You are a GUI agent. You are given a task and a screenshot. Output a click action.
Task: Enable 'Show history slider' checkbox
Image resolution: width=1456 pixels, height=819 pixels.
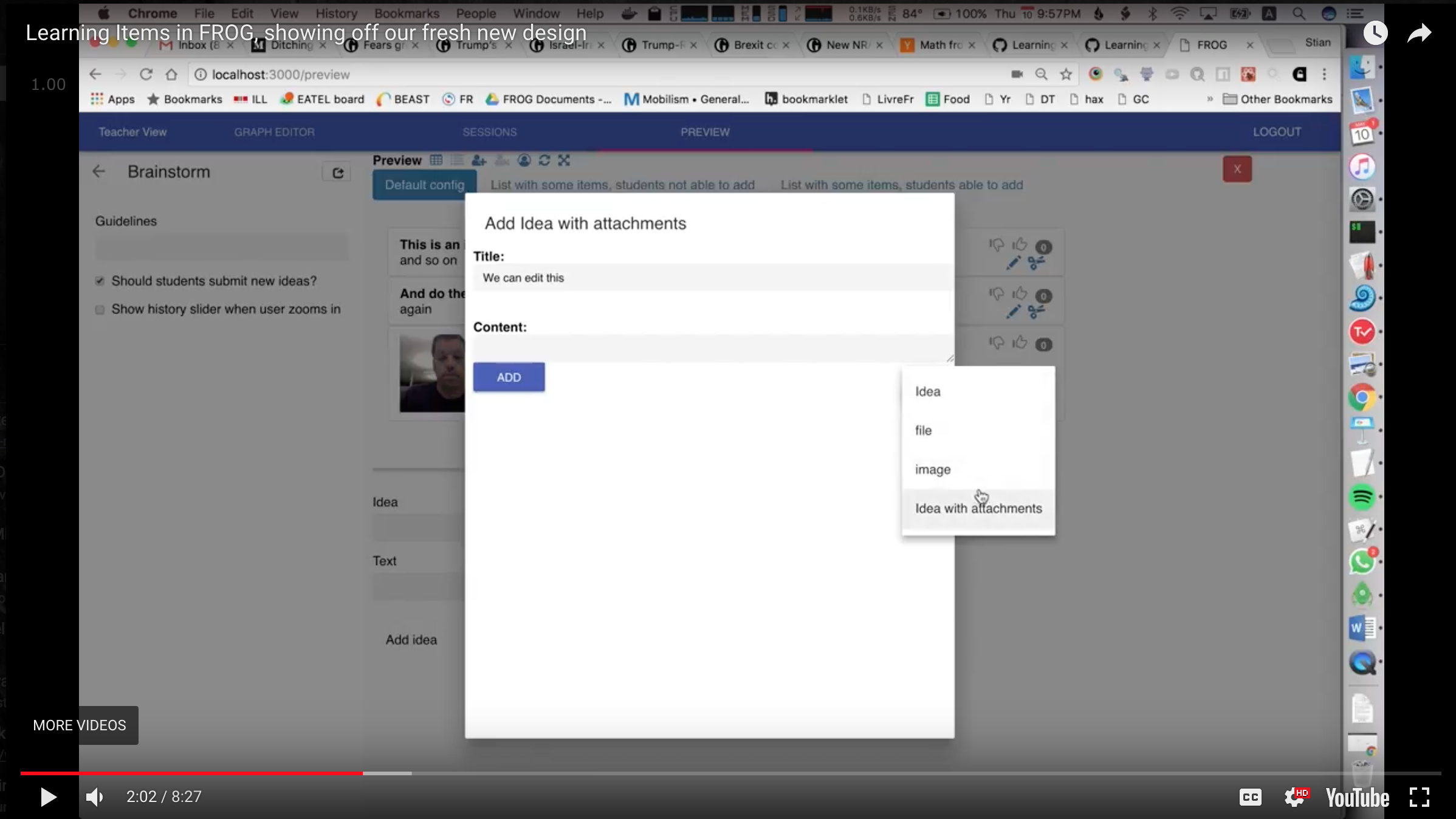point(100,310)
